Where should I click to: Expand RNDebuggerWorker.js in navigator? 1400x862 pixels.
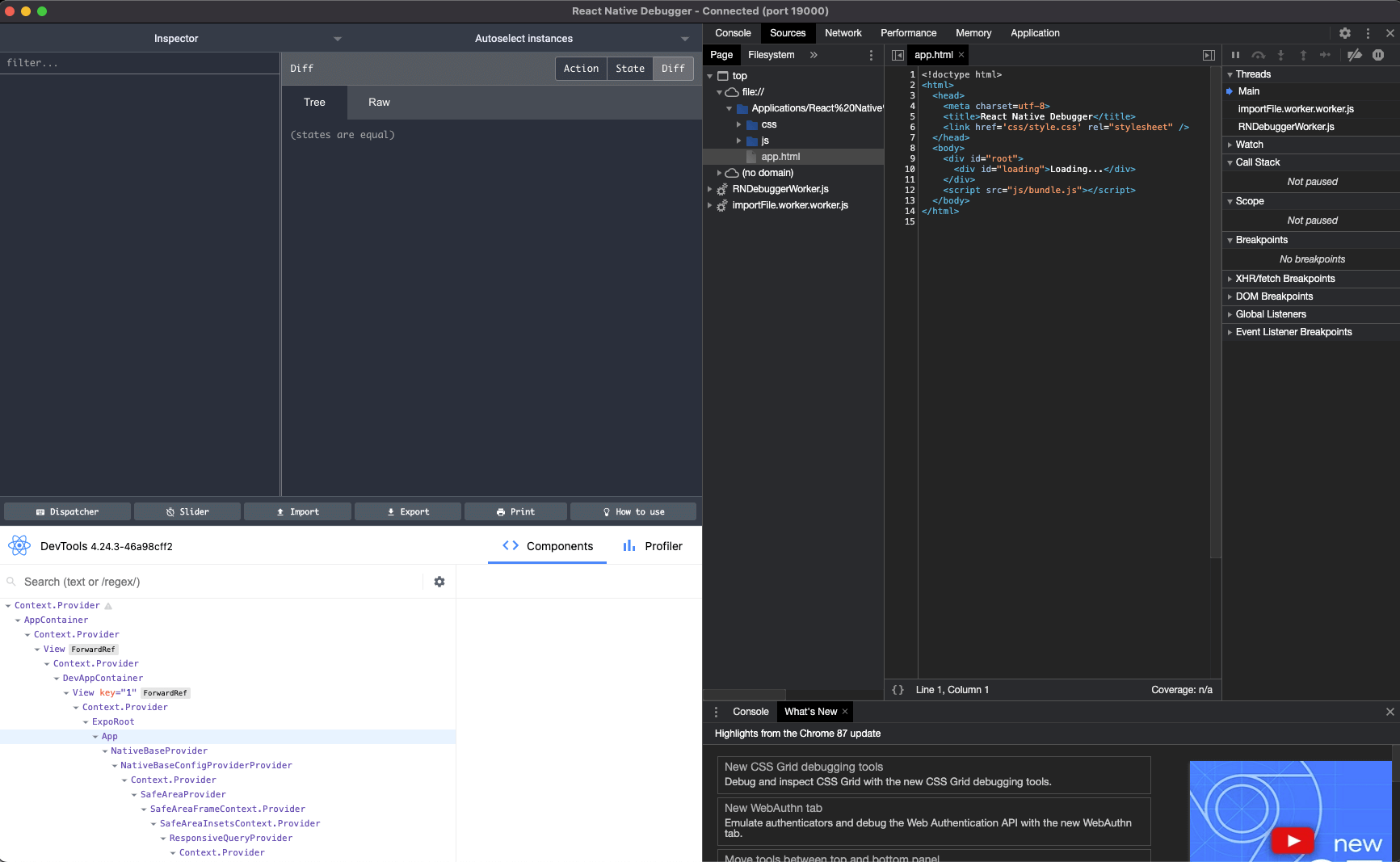pos(709,189)
